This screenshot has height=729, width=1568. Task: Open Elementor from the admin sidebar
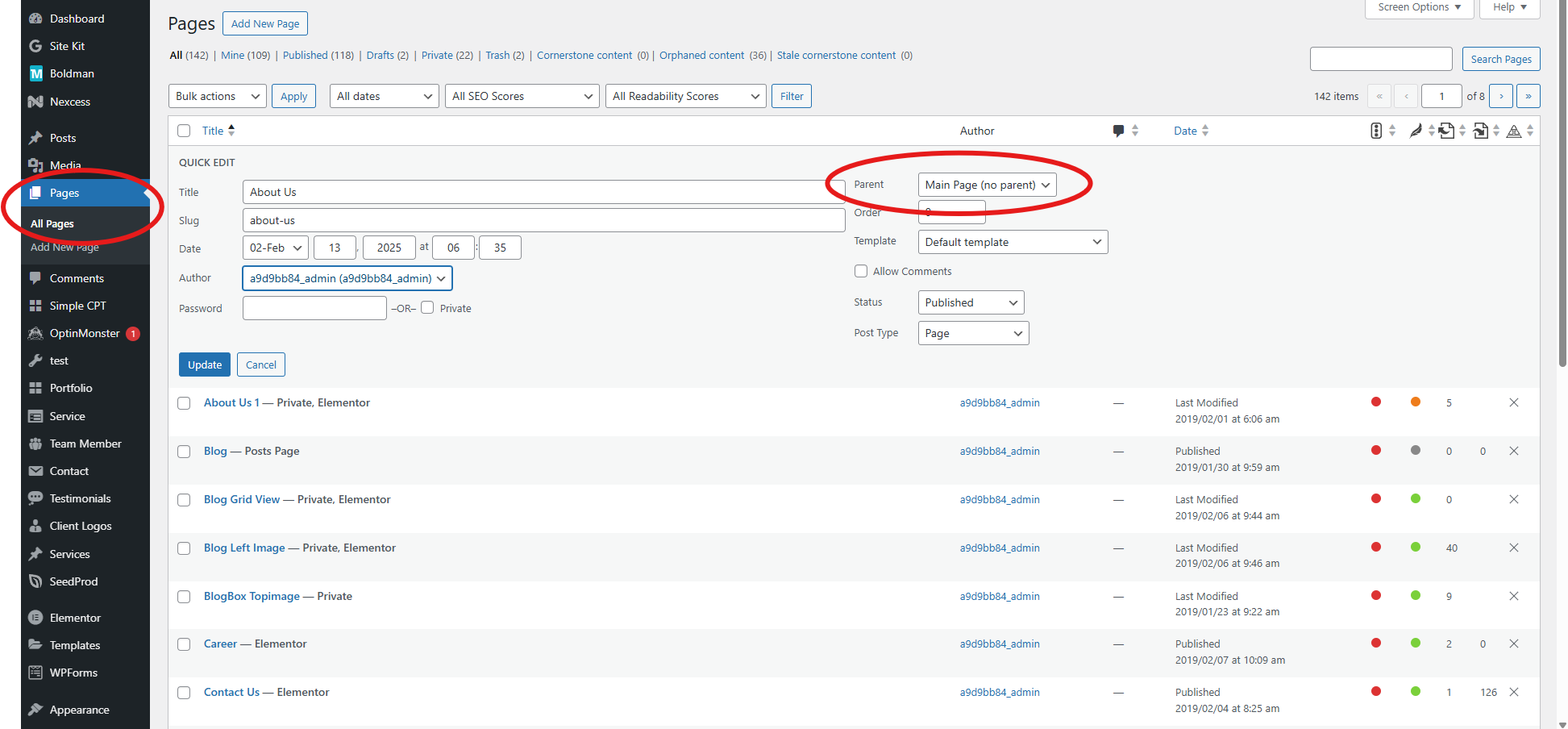pos(75,618)
